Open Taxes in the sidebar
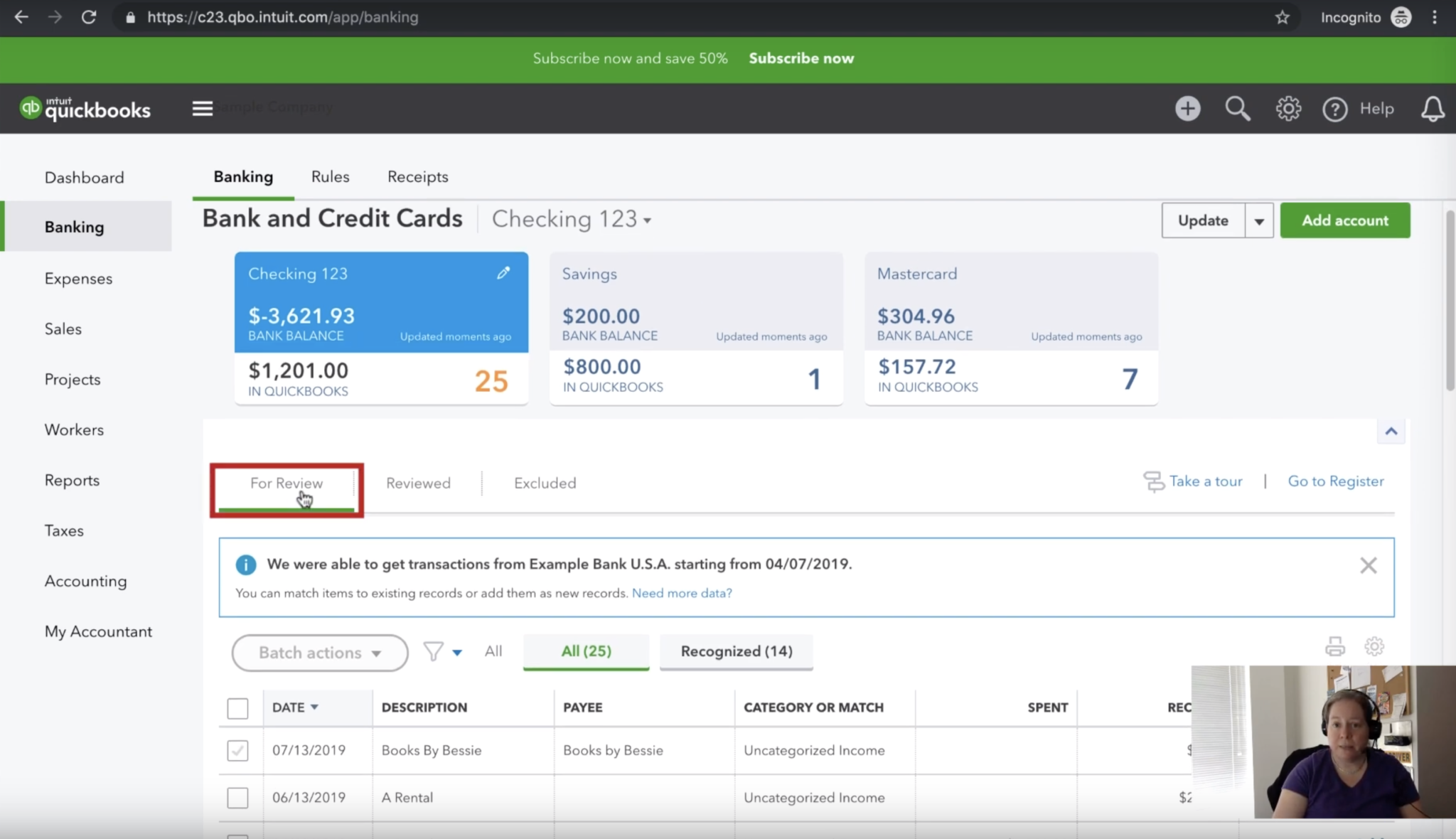1456x839 pixels. pyautogui.click(x=64, y=531)
